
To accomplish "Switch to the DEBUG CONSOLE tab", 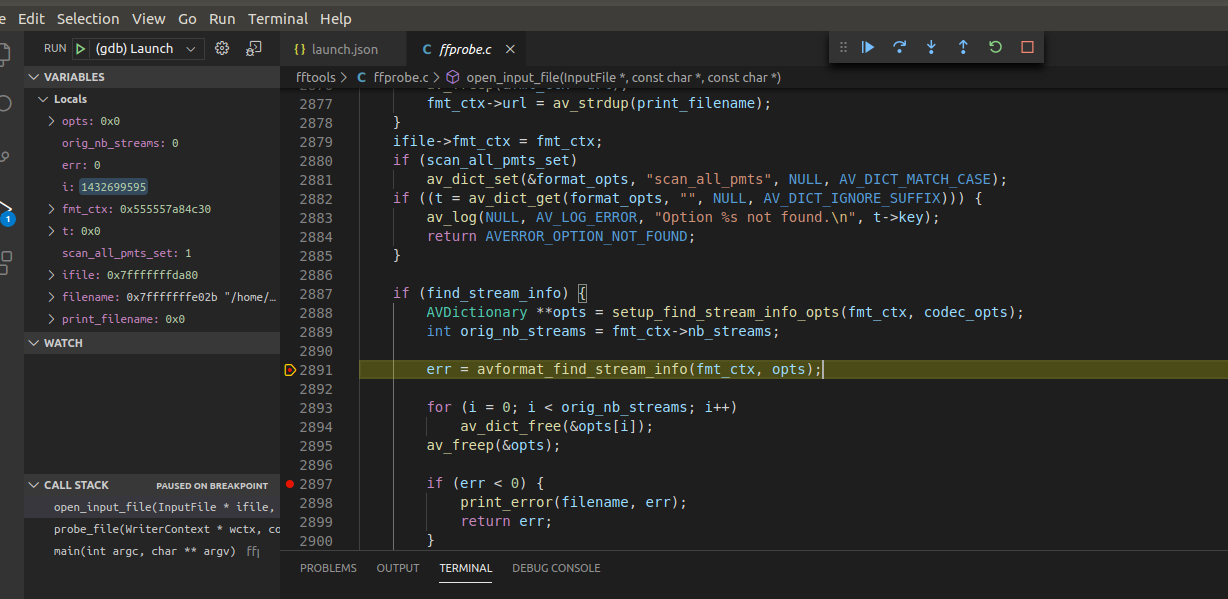I will coord(556,568).
